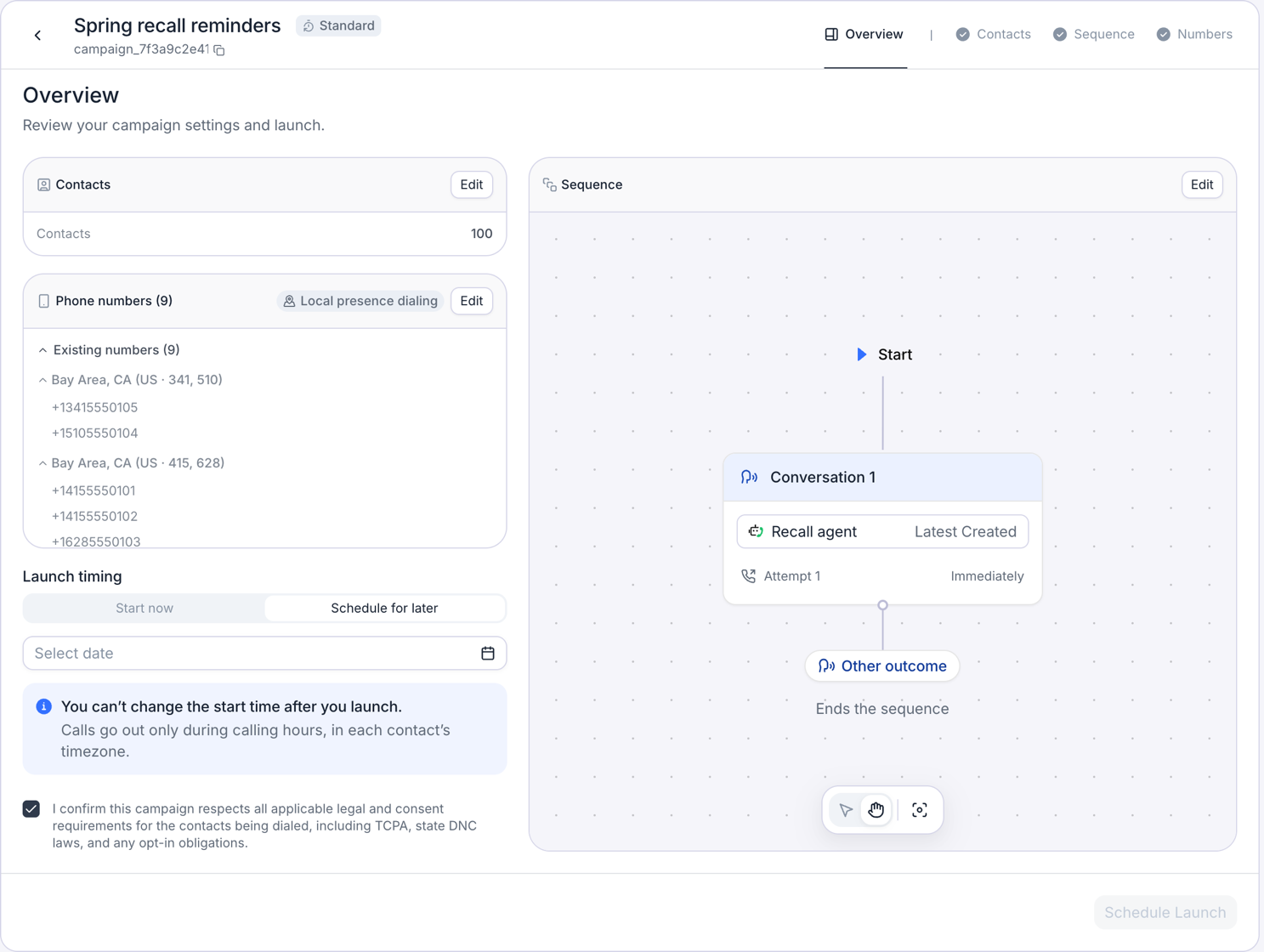The image size is (1264, 952).
Task: Click the Conversation 1 voice icon
Action: coord(749,477)
